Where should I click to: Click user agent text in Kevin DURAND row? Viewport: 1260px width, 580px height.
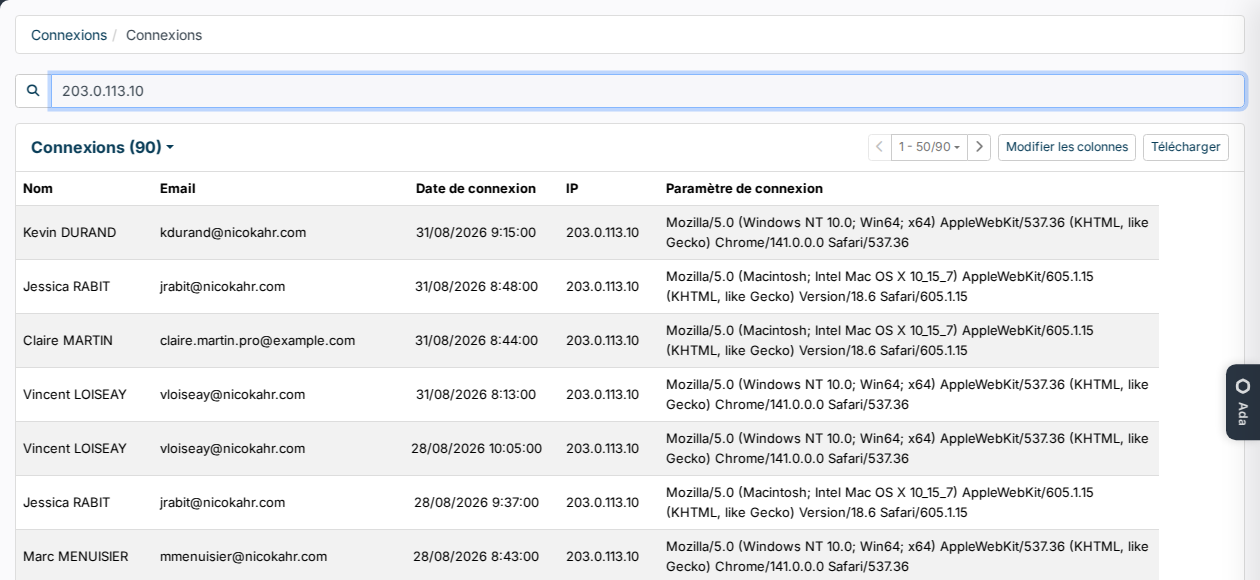click(x=907, y=232)
